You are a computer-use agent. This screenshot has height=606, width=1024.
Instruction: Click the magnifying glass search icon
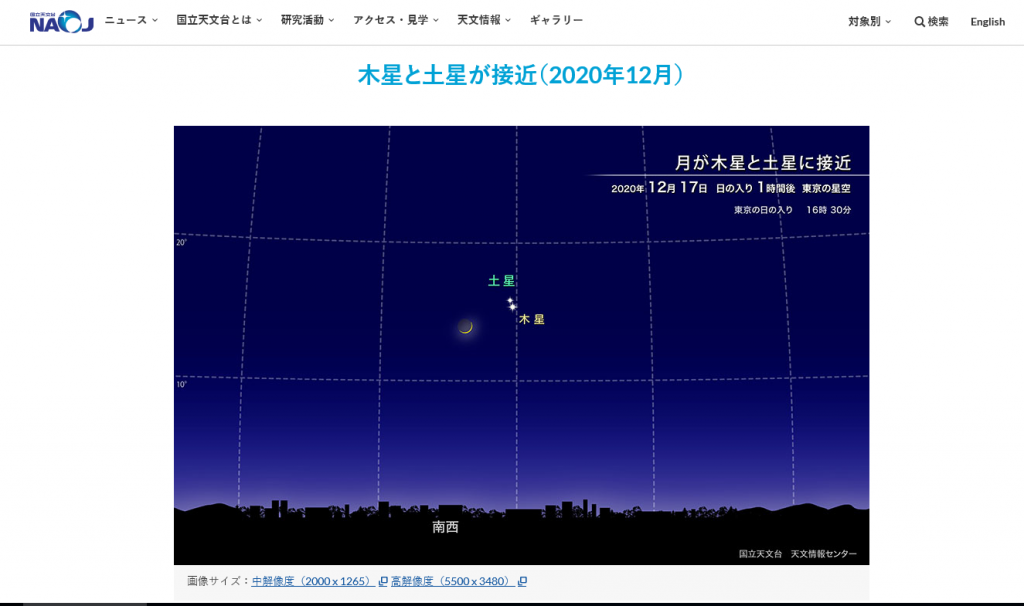point(919,21)
